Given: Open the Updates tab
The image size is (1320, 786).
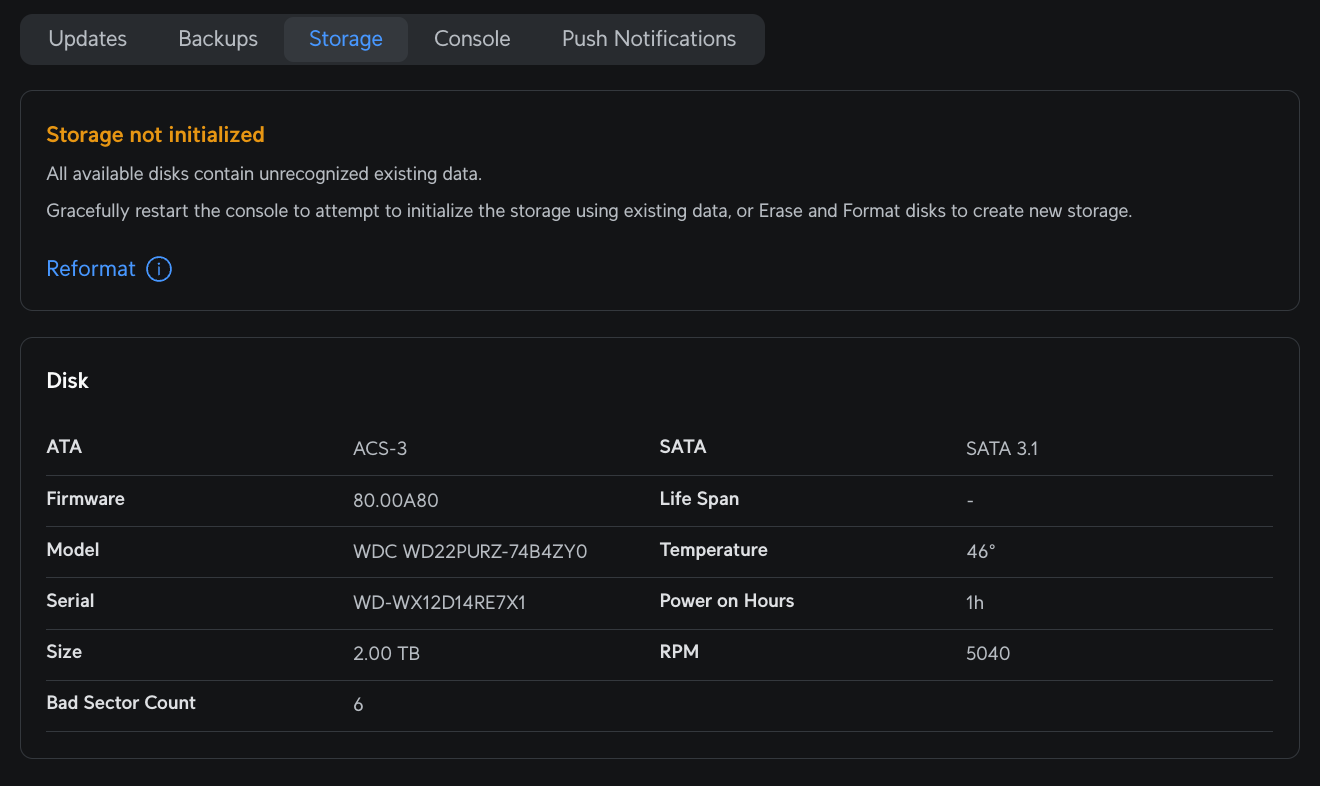Looking at the screenshot, I should [x=88, y=39].
